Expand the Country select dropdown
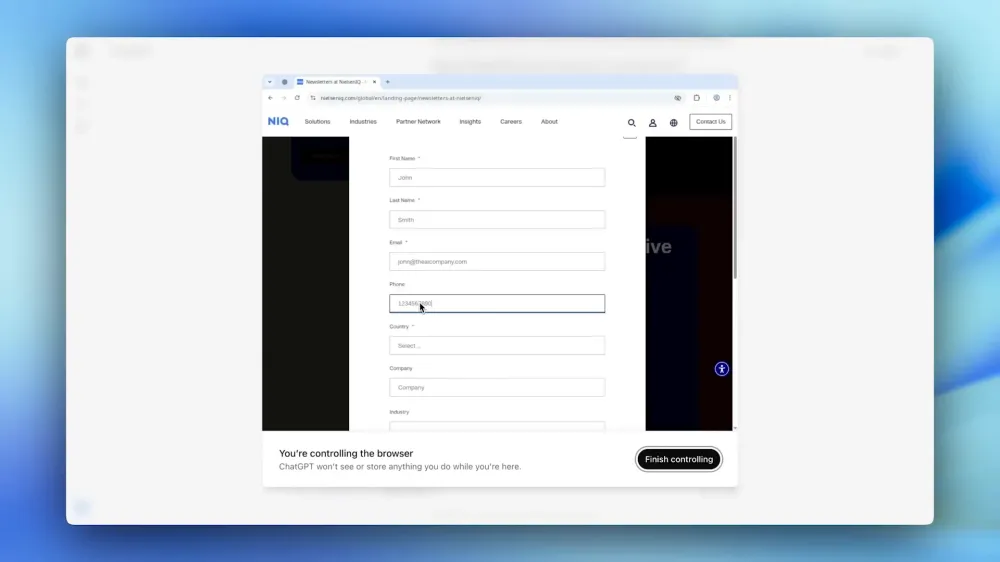1000x562 pixels. click(x=497, y=345)
